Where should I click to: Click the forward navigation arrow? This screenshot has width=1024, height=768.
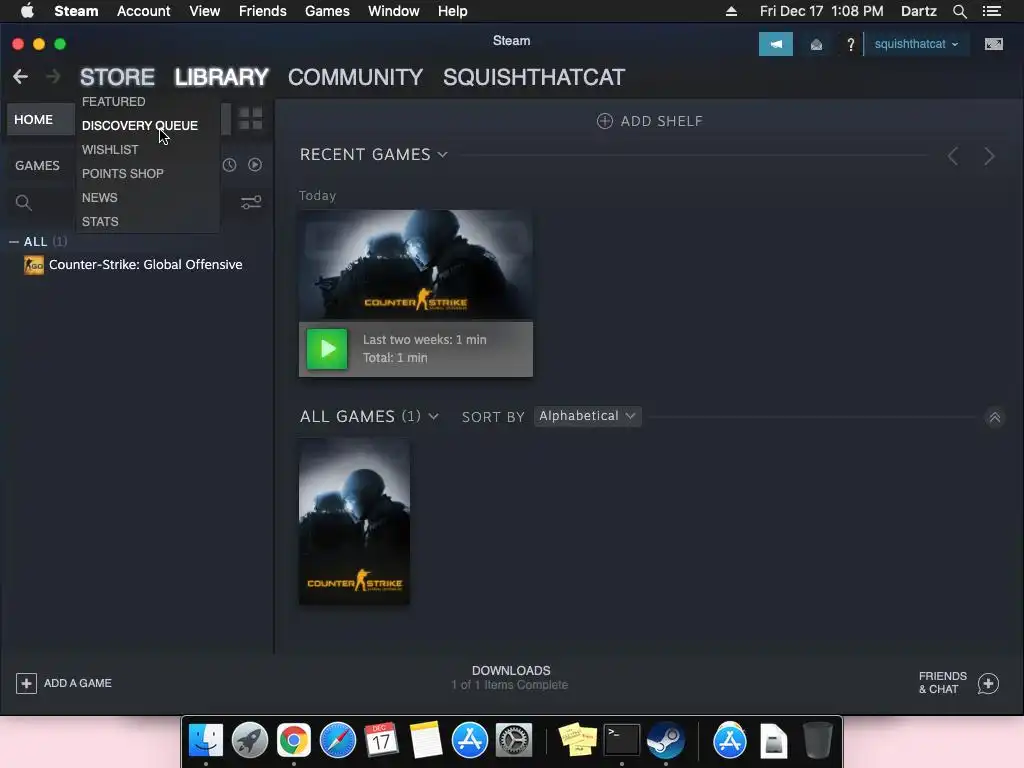(x=53, y=77)
